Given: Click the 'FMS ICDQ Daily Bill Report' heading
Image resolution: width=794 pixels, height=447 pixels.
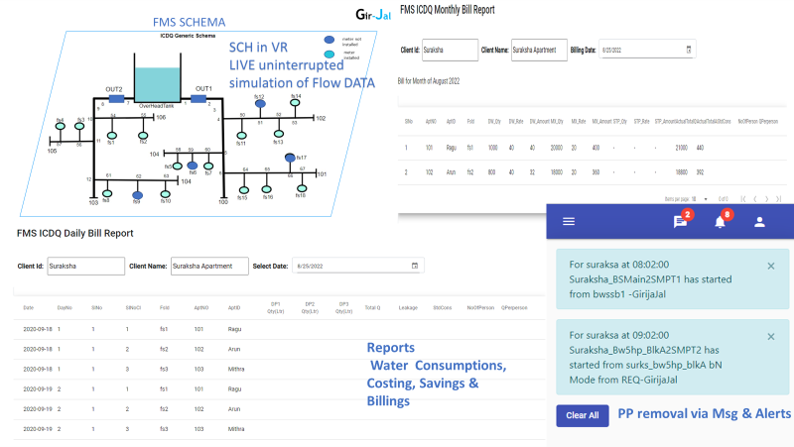Looking at the screenshot, I should [x=75, y=233].
